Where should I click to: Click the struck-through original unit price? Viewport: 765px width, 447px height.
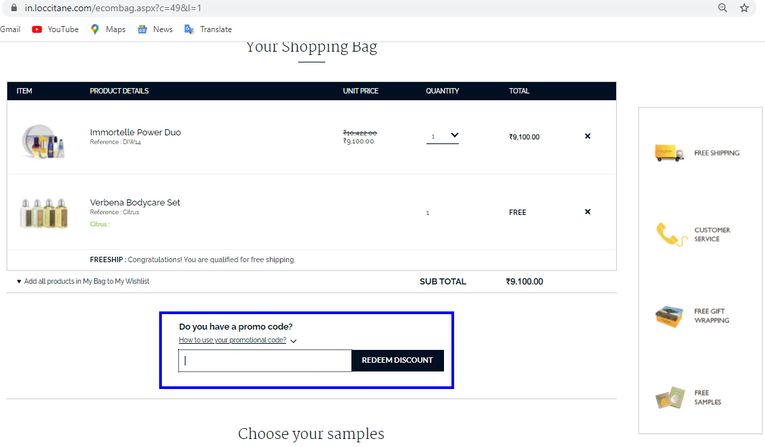(x=360, y=133)
